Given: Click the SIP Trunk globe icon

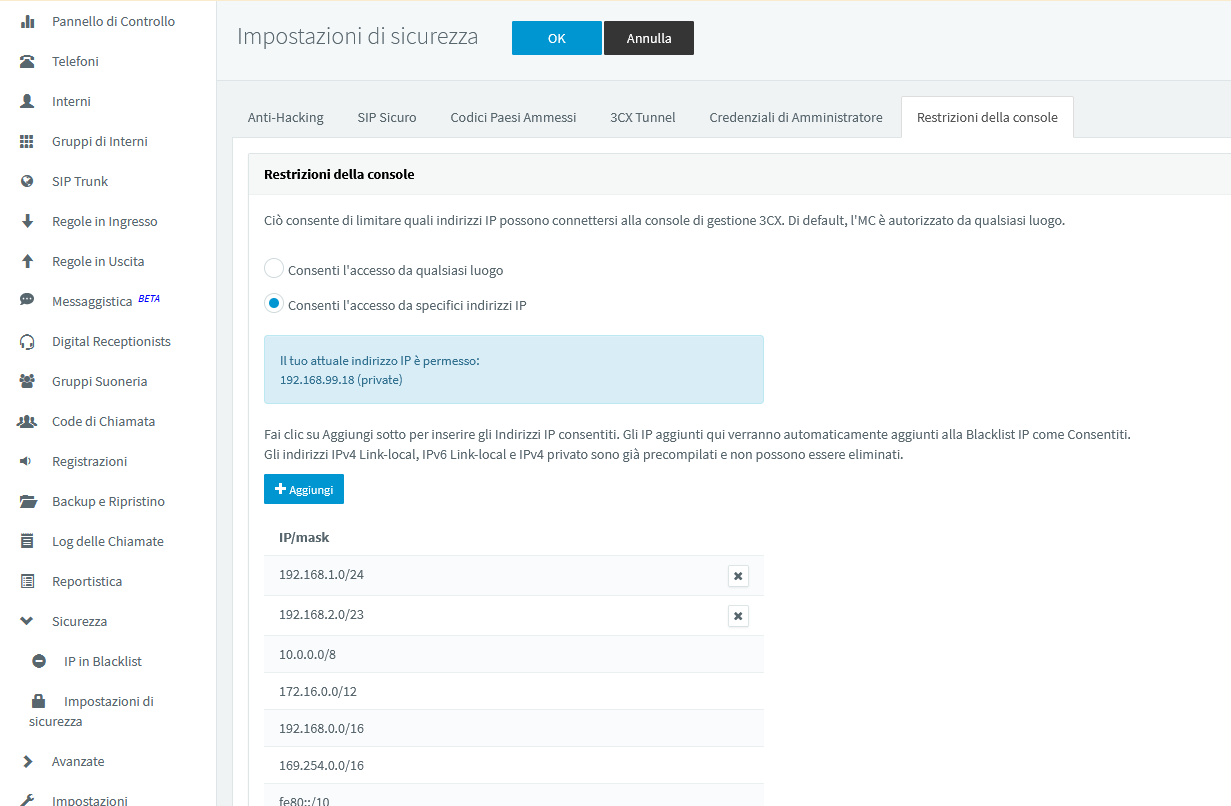Looking at the screenshot, I should click(x=28, y=181).
